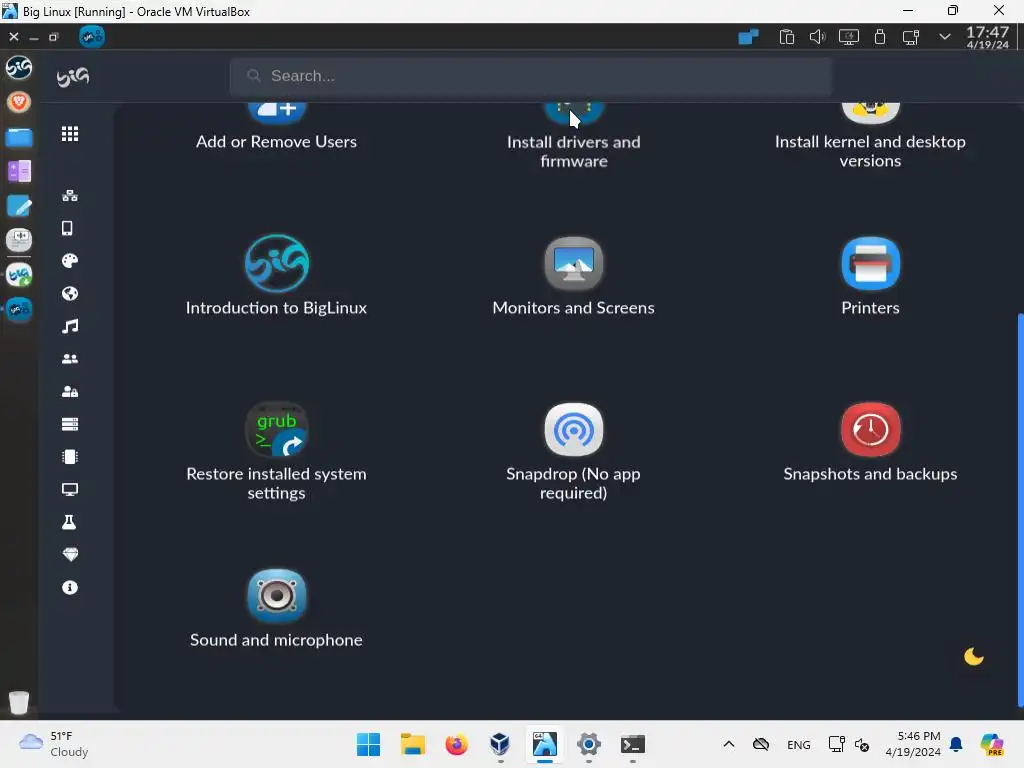Select the globe category icon in sidebar

tap(70, 293)
